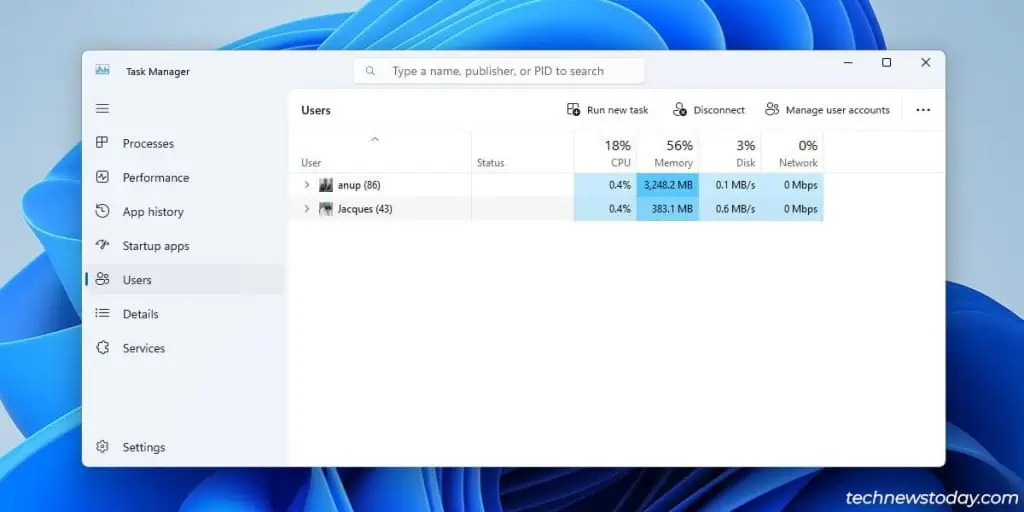1024x512 pixels.
Task: Click the Disconnect button label
Action: click(719, 110)
